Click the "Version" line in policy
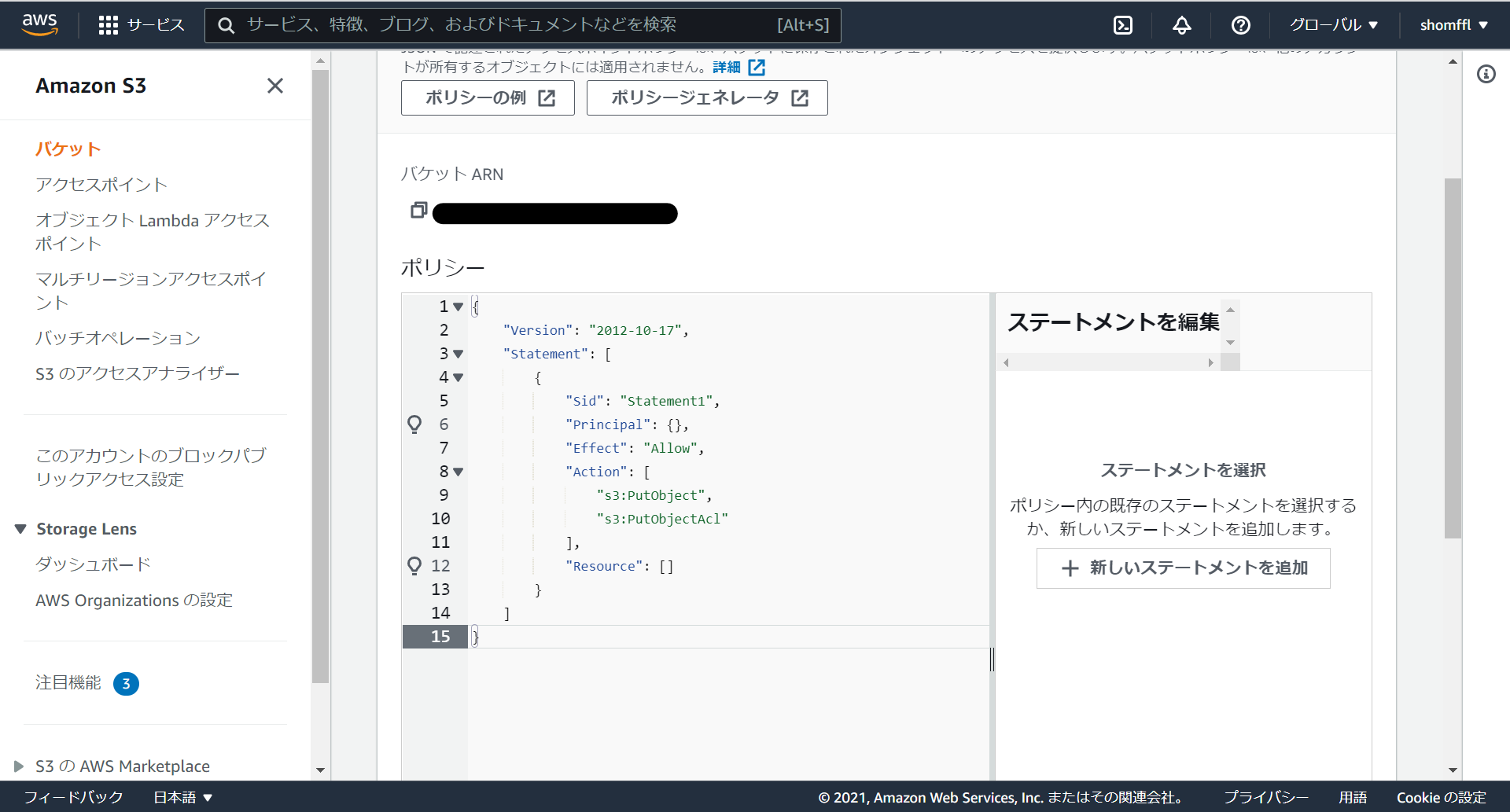This screenshot has height=812, width=1510. click(596, 330)
